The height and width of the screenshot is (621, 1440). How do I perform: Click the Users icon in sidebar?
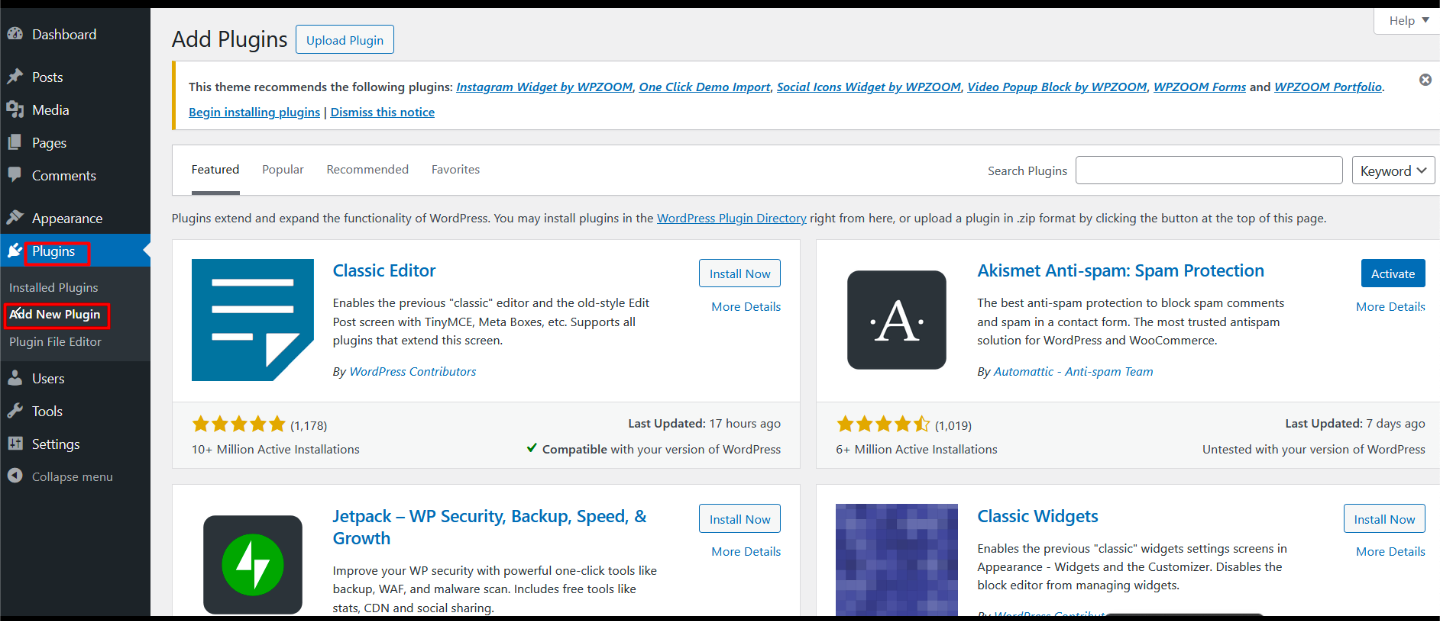tap(15, 378)
